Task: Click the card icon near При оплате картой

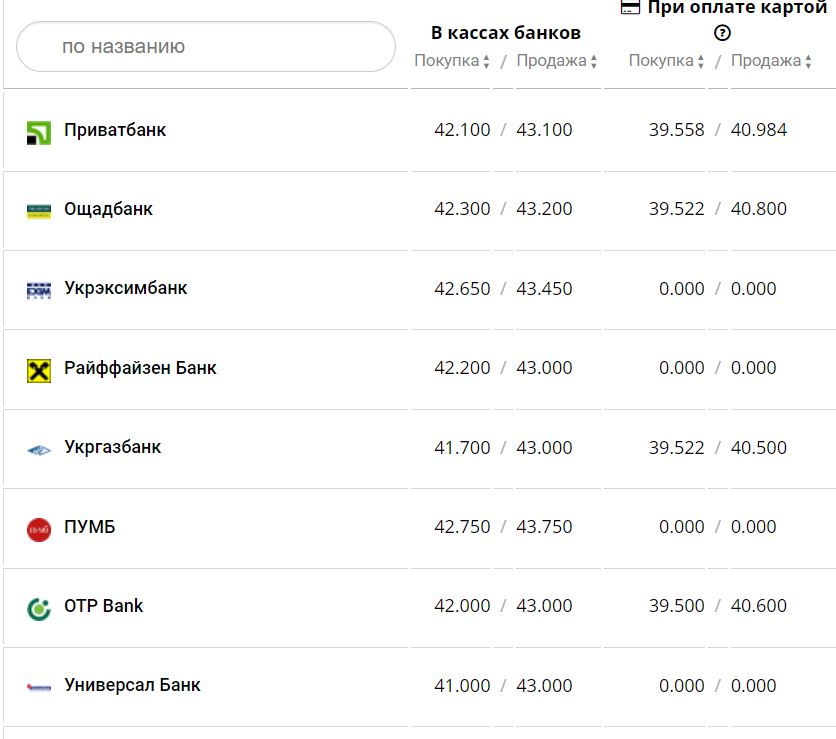Action: pos(630,7)
